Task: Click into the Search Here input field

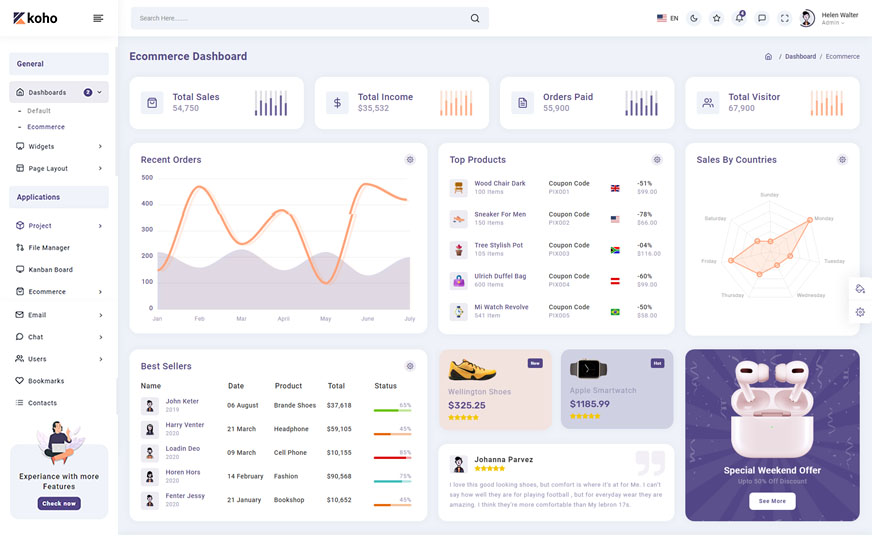Action: (x=300, y=18)
